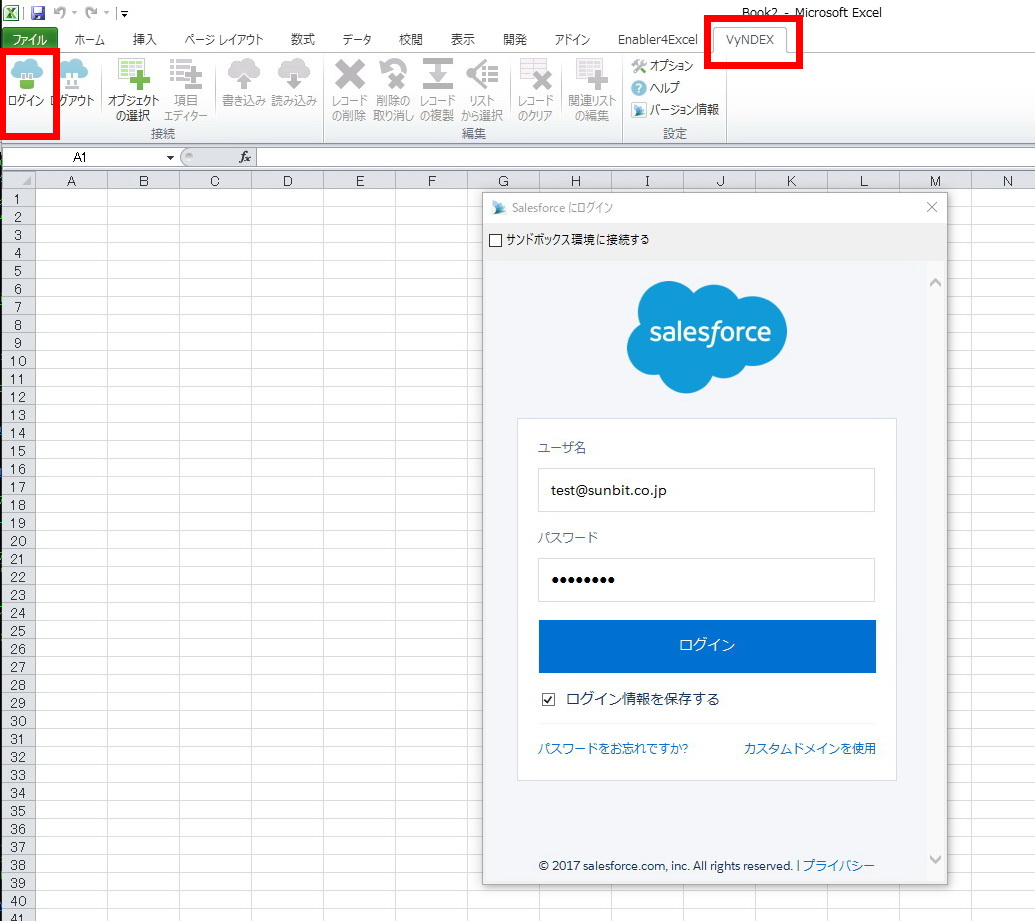Switch to the Enabler4Excel tab
The width and height of the screenshot is (1035, 921).
click(657, 40)
